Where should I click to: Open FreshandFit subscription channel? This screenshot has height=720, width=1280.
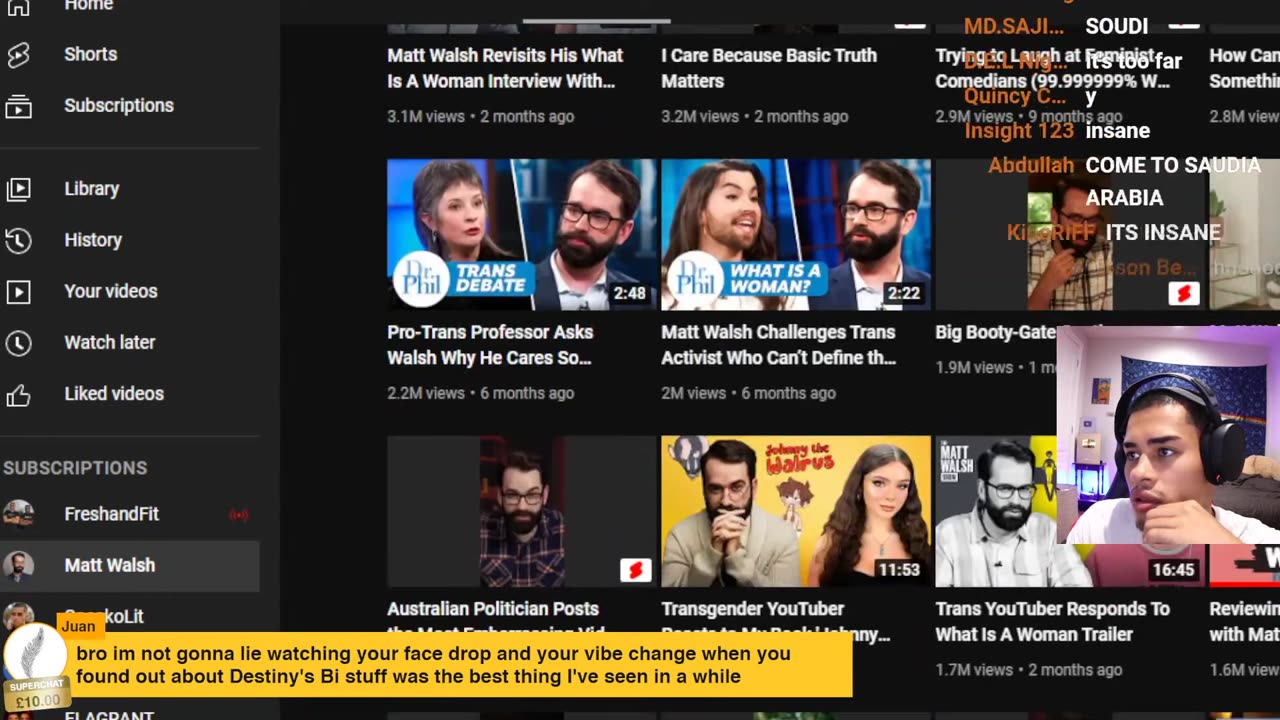point(112,514)
